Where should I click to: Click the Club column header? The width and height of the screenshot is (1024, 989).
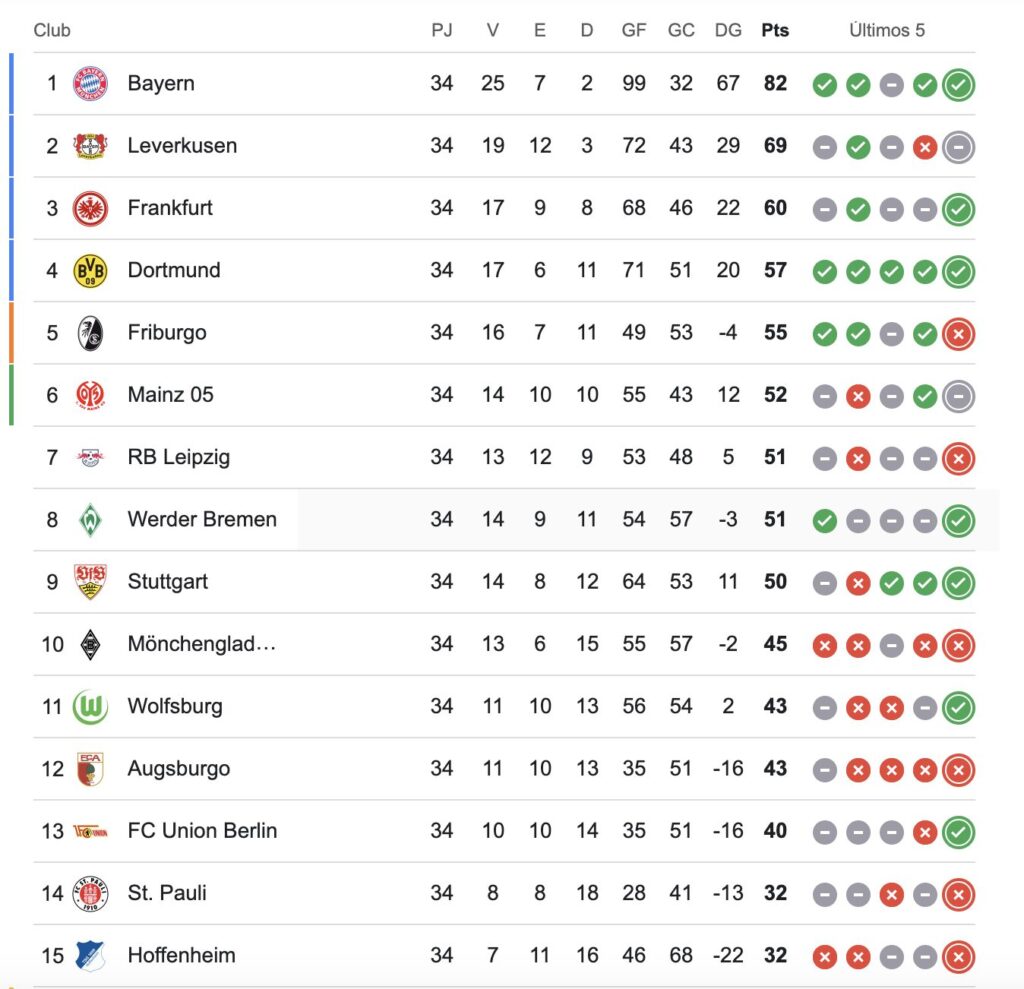pyautogui.click(x=52, y=30)
